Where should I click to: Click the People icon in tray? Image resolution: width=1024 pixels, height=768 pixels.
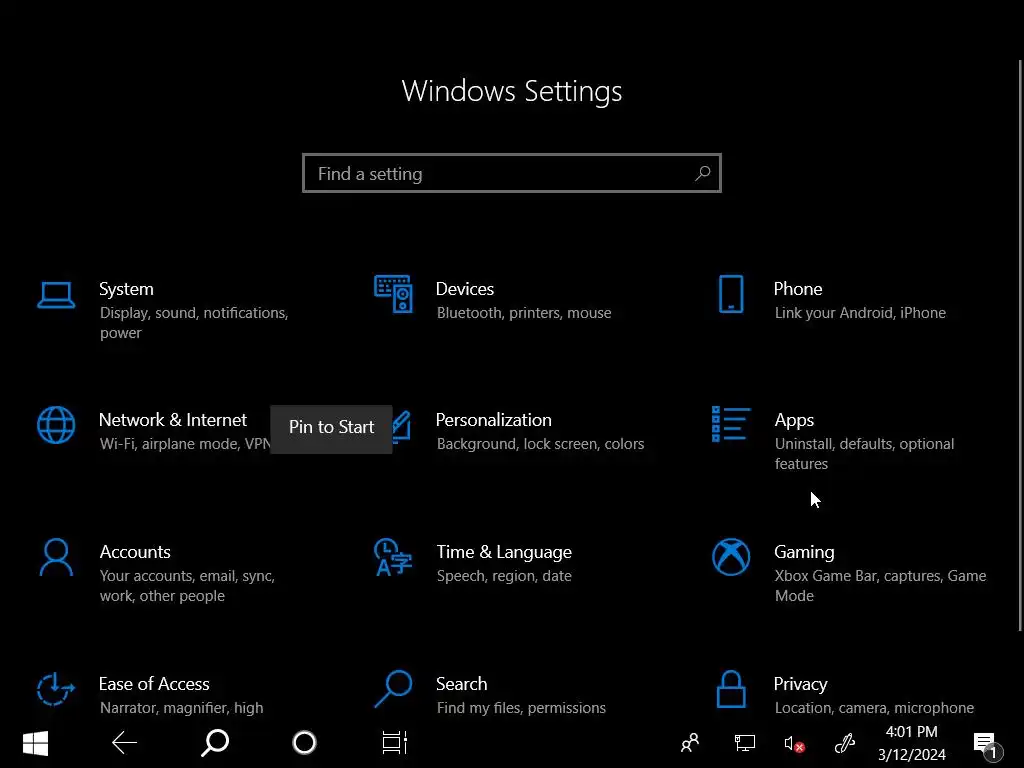[690, 743]
